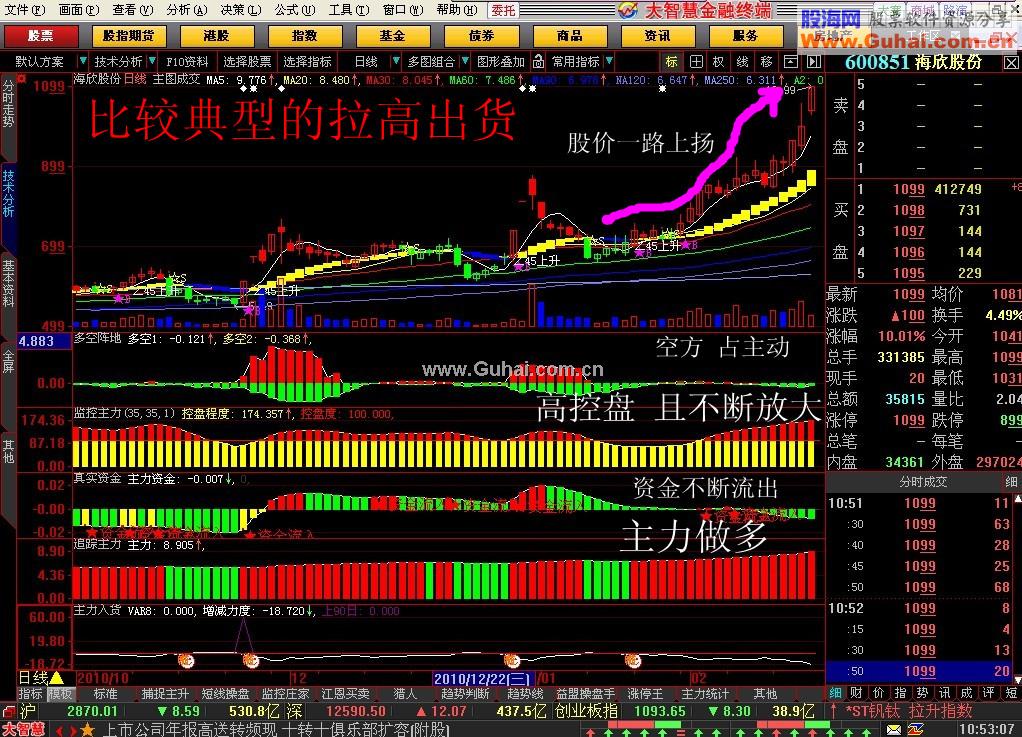1022x737 pixels.
Task: Open the 指 index tab
Action: pos(900,693)
